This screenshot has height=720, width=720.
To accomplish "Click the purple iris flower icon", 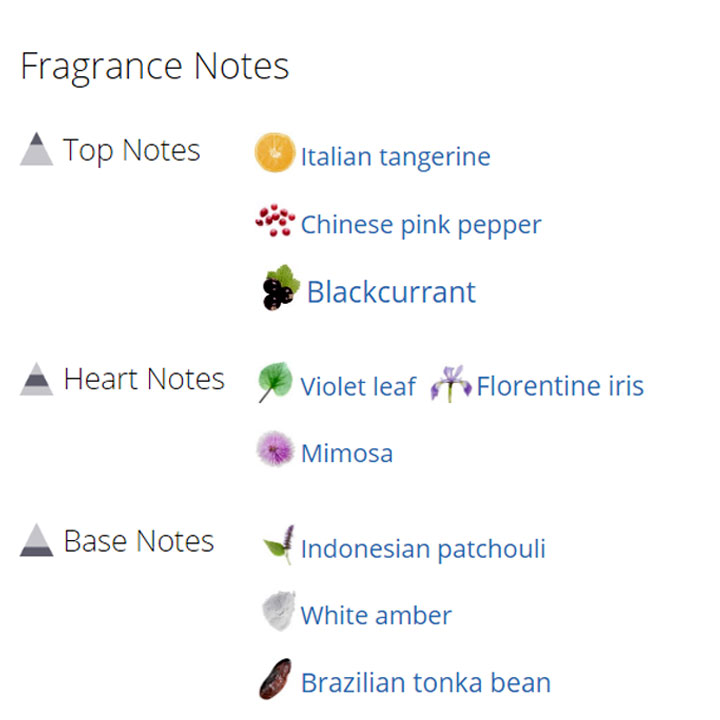I will point(451,383).
